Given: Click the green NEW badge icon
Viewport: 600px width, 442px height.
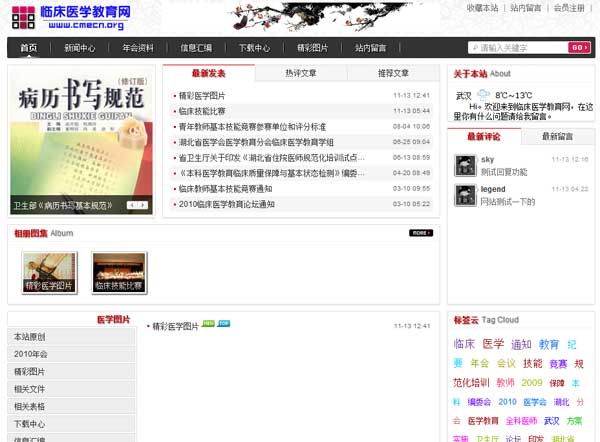Looking at the screenshot, I should point(208,324).
